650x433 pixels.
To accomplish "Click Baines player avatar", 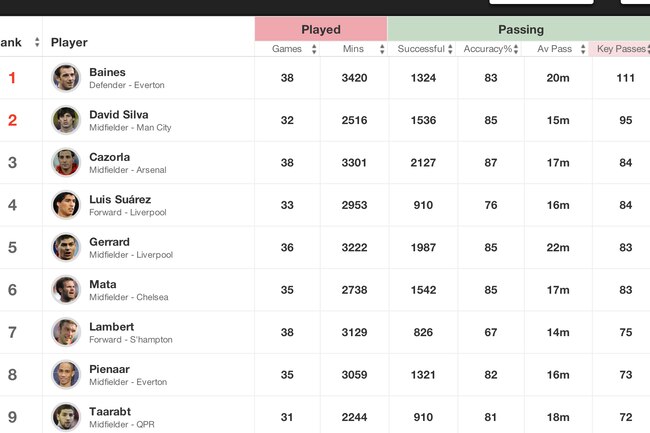I will pos(65,77).
